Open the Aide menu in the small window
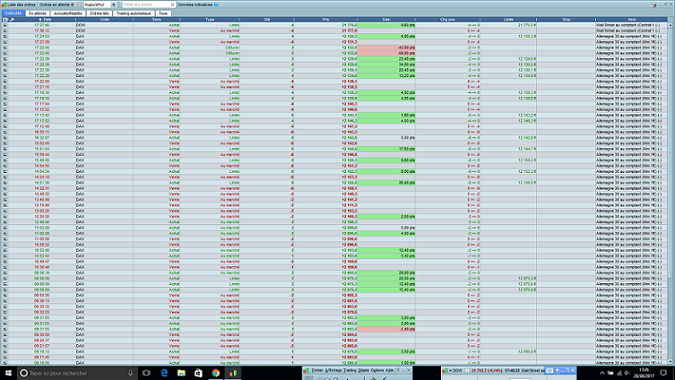The width and height of the screenshot is (675, 380). 389,370
